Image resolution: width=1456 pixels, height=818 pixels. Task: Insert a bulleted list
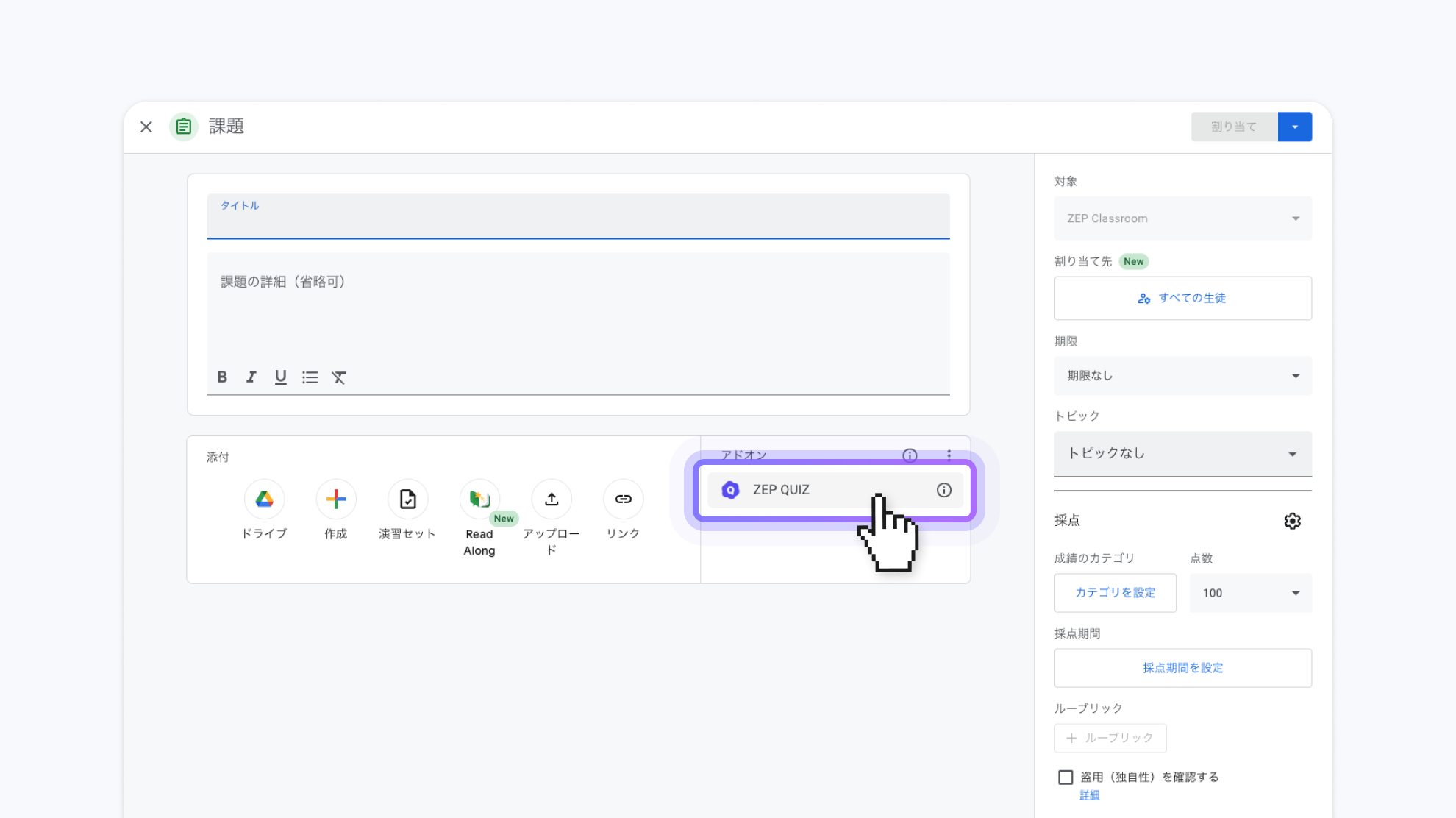(x=310, y=377)
